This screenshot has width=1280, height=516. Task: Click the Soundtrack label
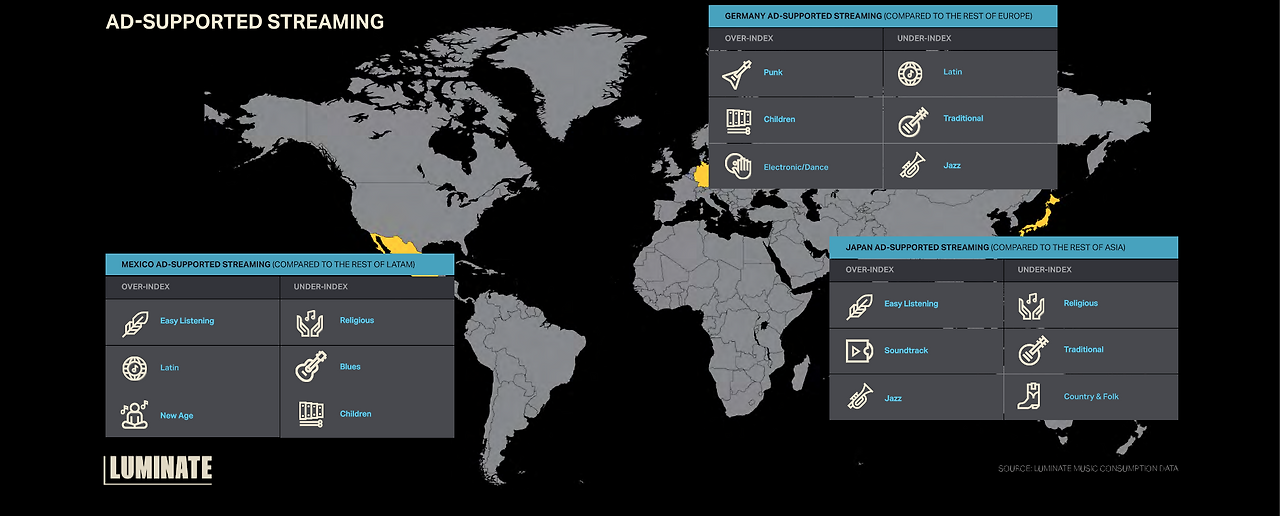tap(906, 351)
